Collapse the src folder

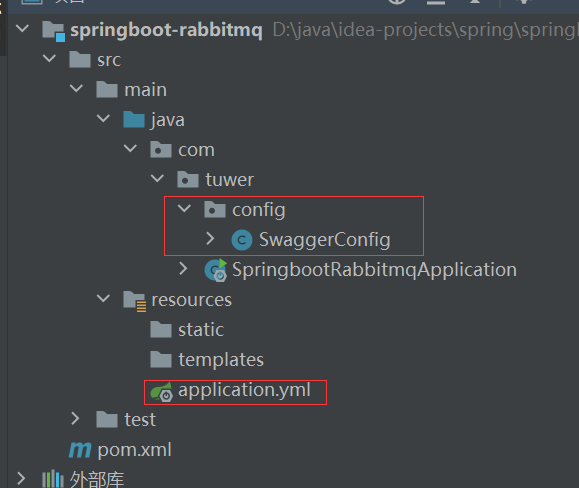click(x=49, y=58)
